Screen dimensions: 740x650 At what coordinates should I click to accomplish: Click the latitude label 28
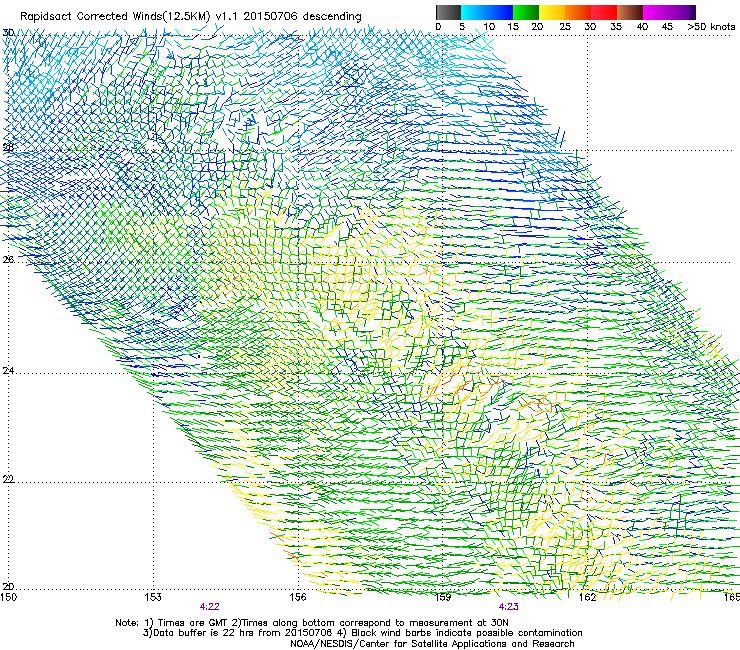pyautogui.click(x=8, y=148)
